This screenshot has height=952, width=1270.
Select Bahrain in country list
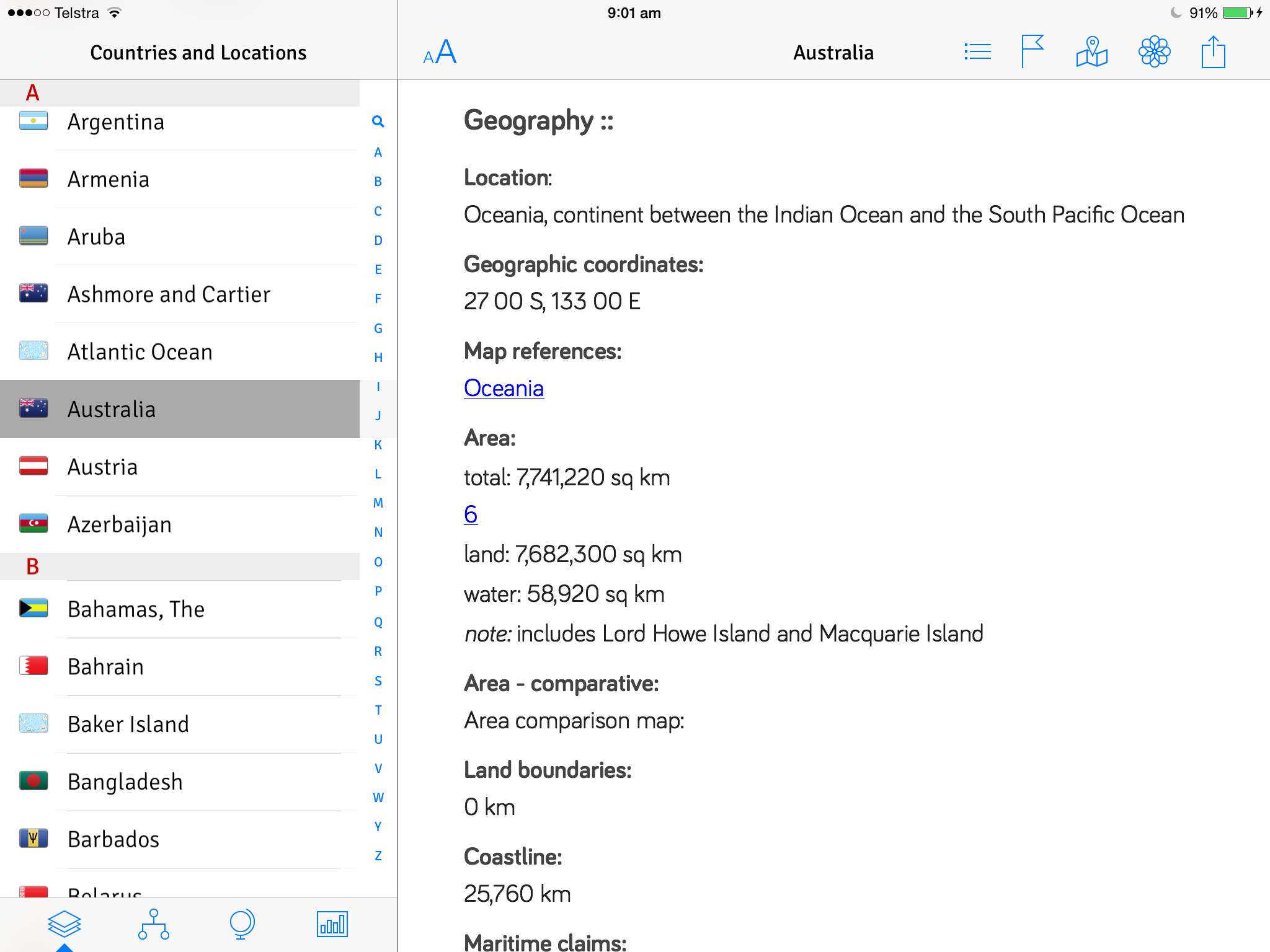[180, 667]
